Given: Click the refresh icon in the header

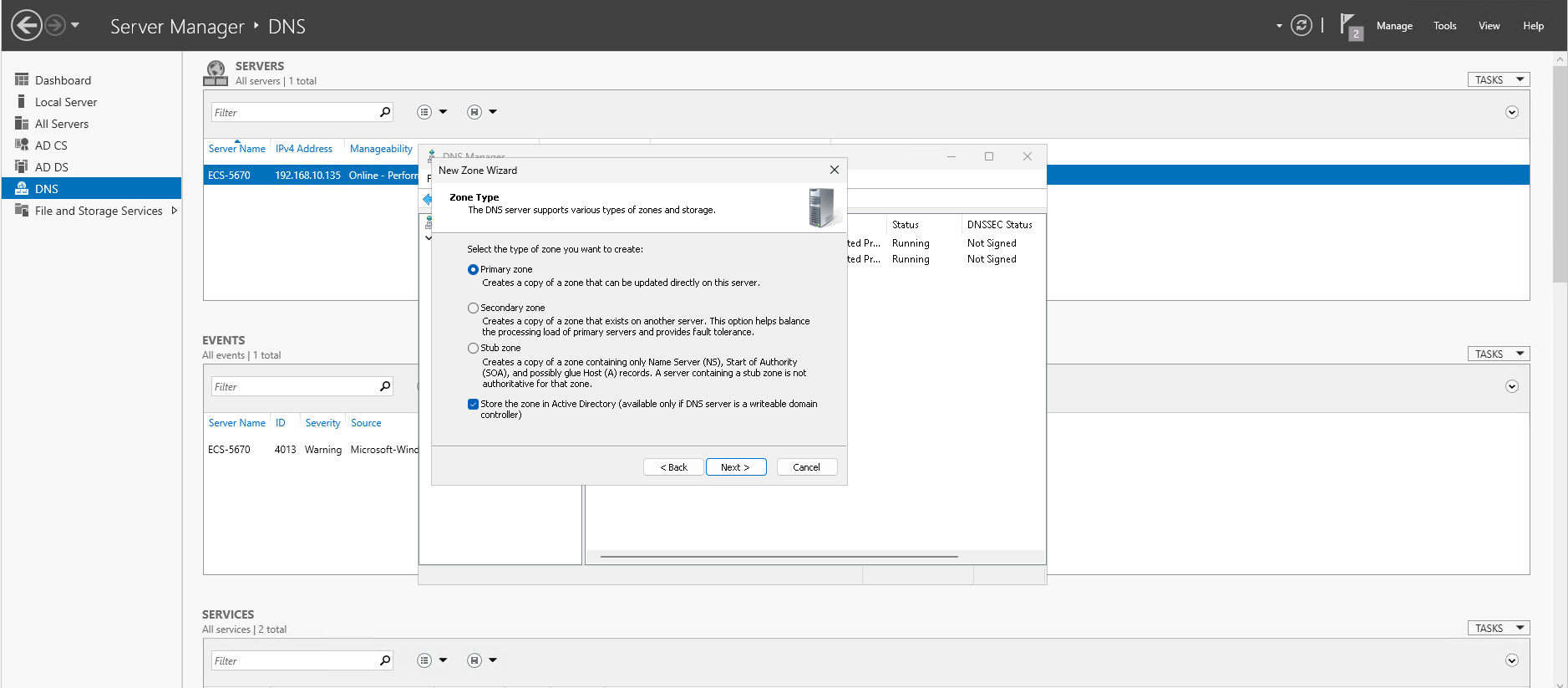Looking at the screenshot, I should [1301, 25].
